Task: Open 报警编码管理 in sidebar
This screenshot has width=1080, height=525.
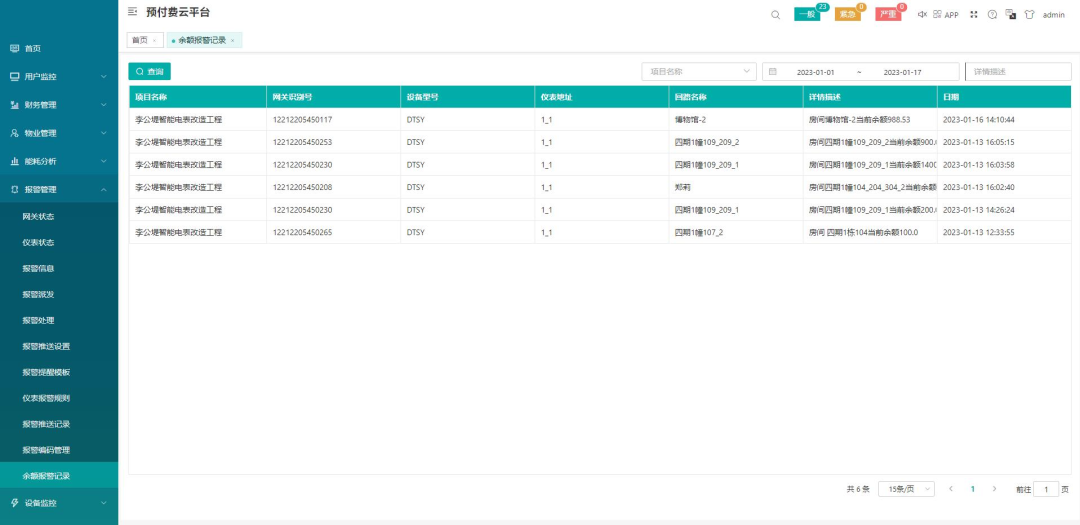Action: [x=46, y=450]
